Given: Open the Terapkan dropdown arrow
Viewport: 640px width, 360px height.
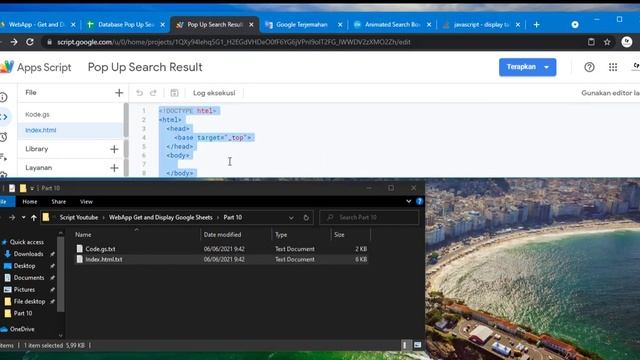Looking at the screenshot, I should point(547,67).
